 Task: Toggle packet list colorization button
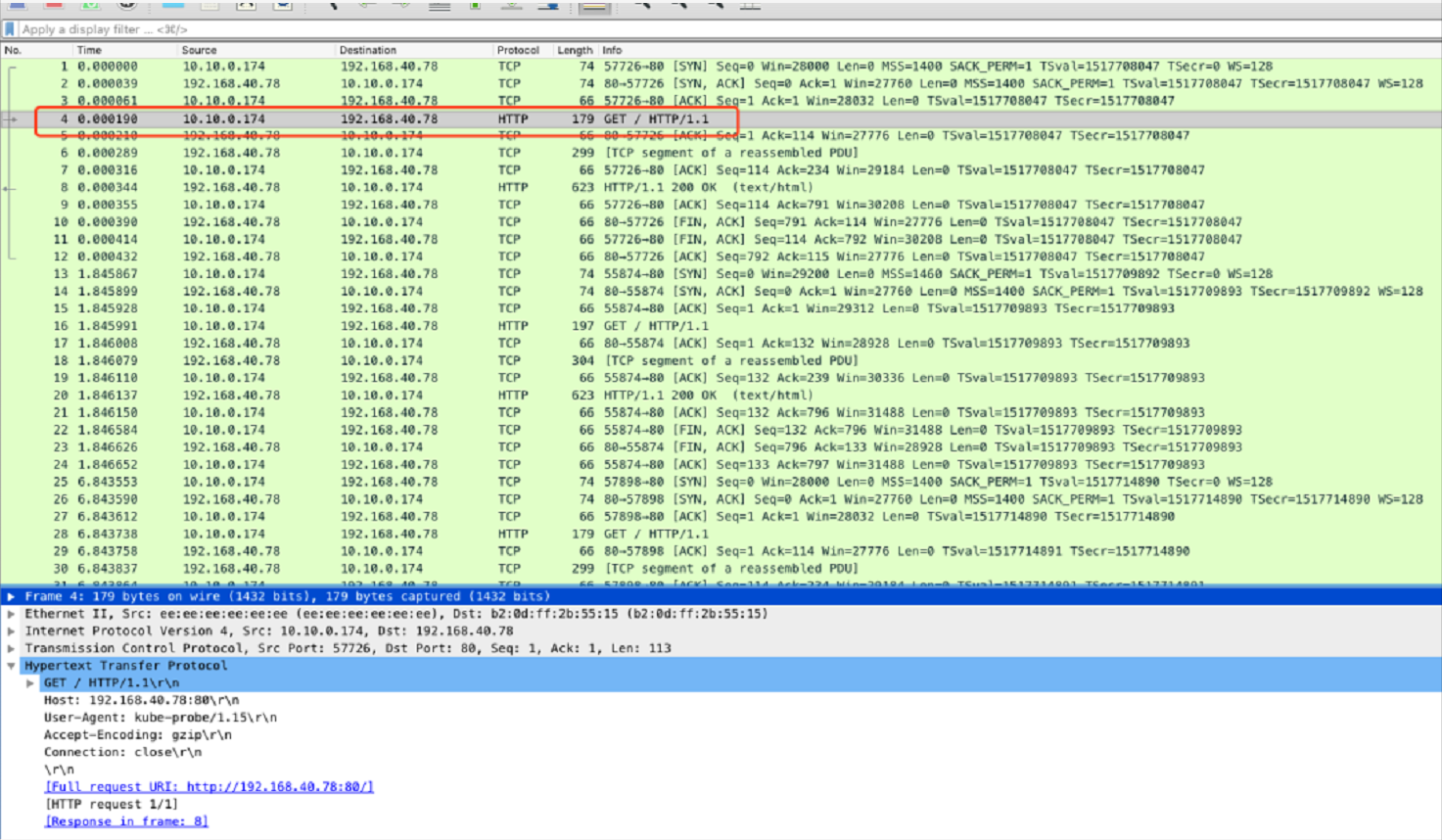pos(593,6)
